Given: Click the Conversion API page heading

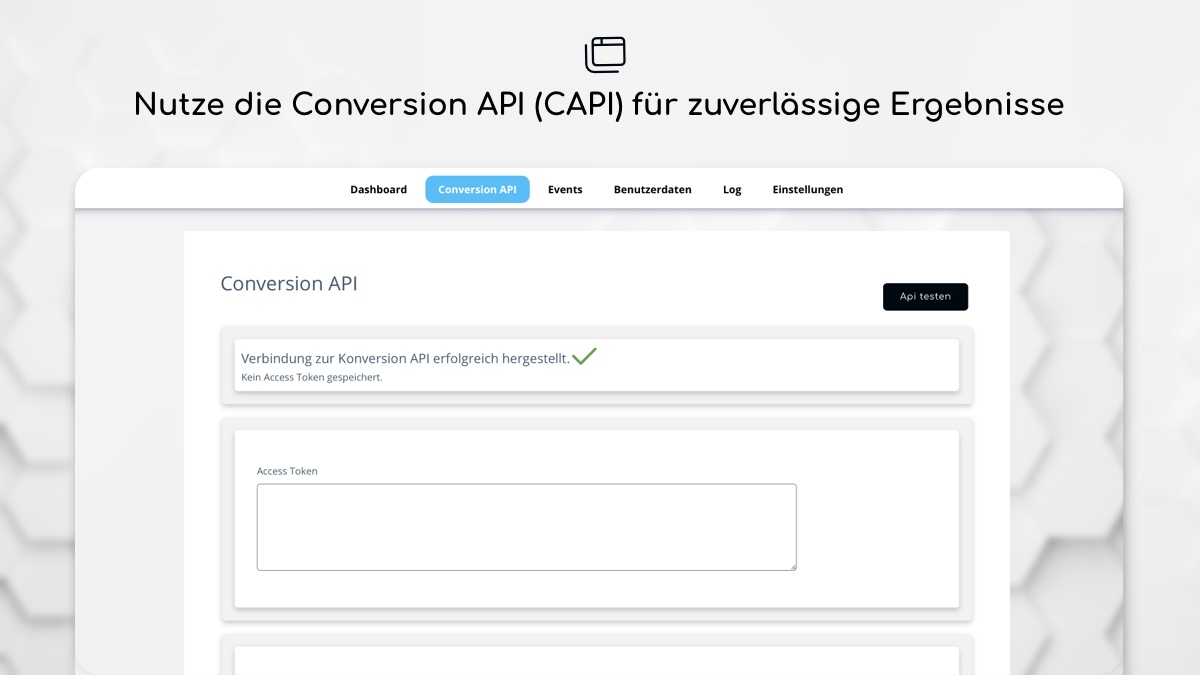Looking at the screenshot, I should (289, 284).
